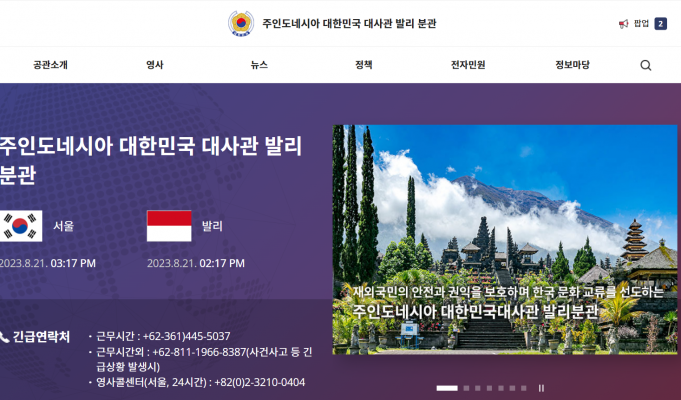
Task: Expand the 전자민원 navigation menu
Action: pos(468,65)
